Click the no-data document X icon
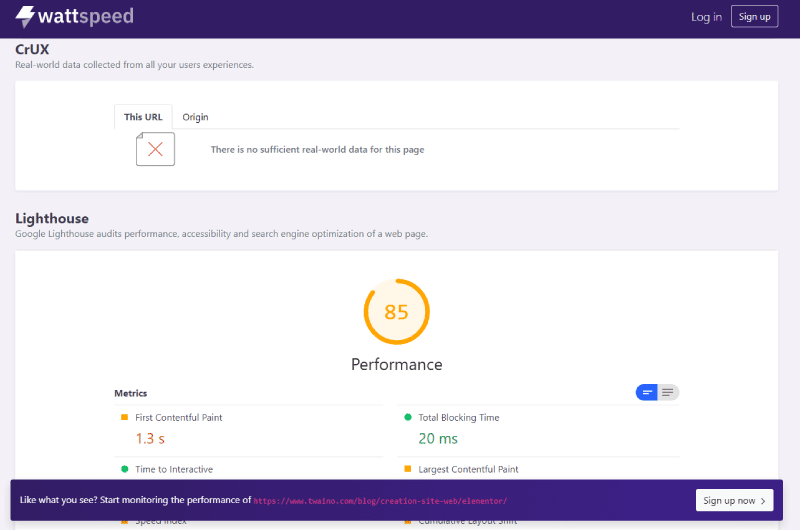This screenshot has height=530, width=800. 155,149
